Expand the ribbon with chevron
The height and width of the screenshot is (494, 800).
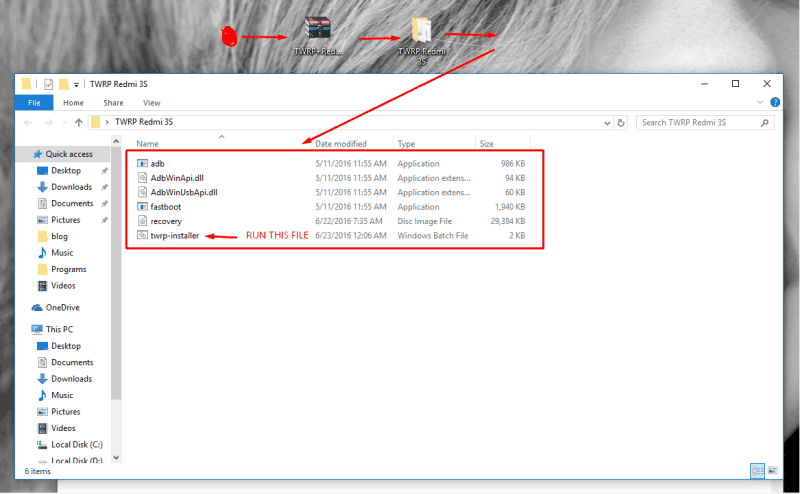click(x=760, y=102)
